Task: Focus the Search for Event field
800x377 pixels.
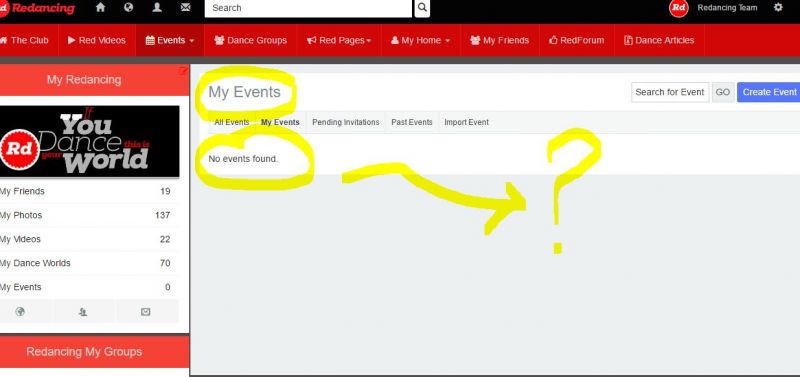Action: point(670,92)
